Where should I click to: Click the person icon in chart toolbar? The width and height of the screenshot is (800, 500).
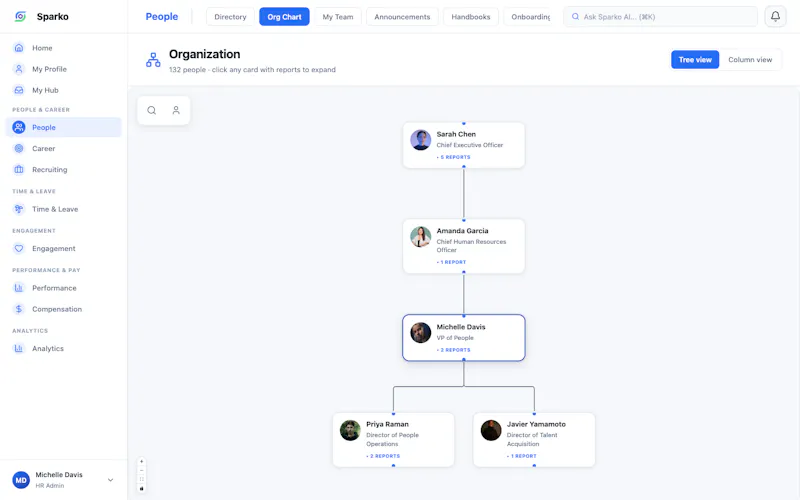click(x=176, y=110)
